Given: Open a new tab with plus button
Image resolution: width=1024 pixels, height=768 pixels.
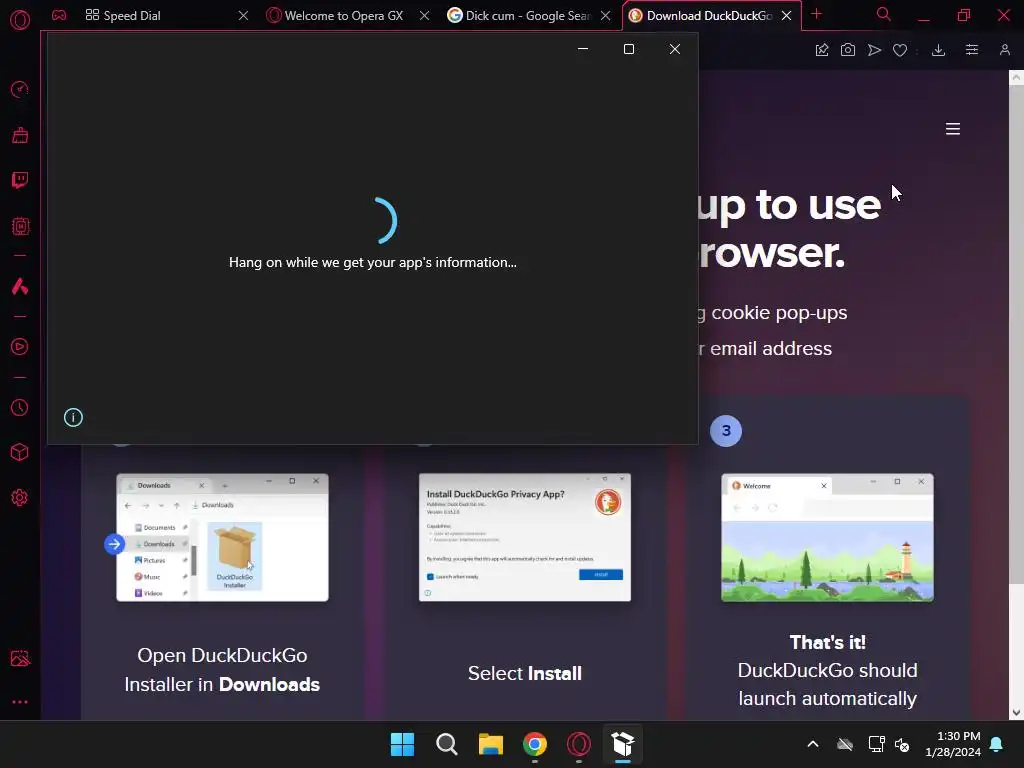Looking at the screenshot, I should 816,14.
